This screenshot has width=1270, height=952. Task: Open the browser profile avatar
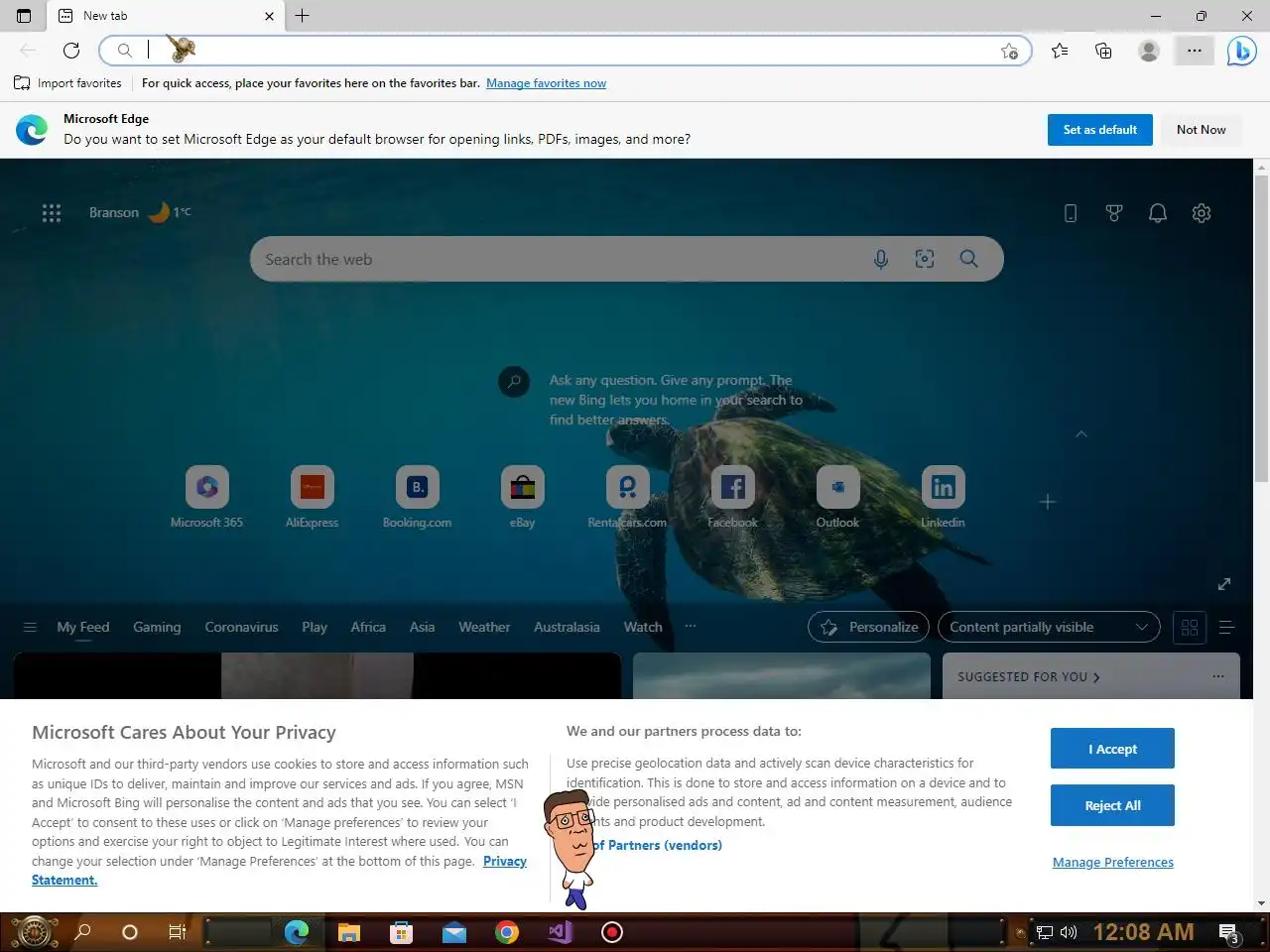coord(1148,51)
